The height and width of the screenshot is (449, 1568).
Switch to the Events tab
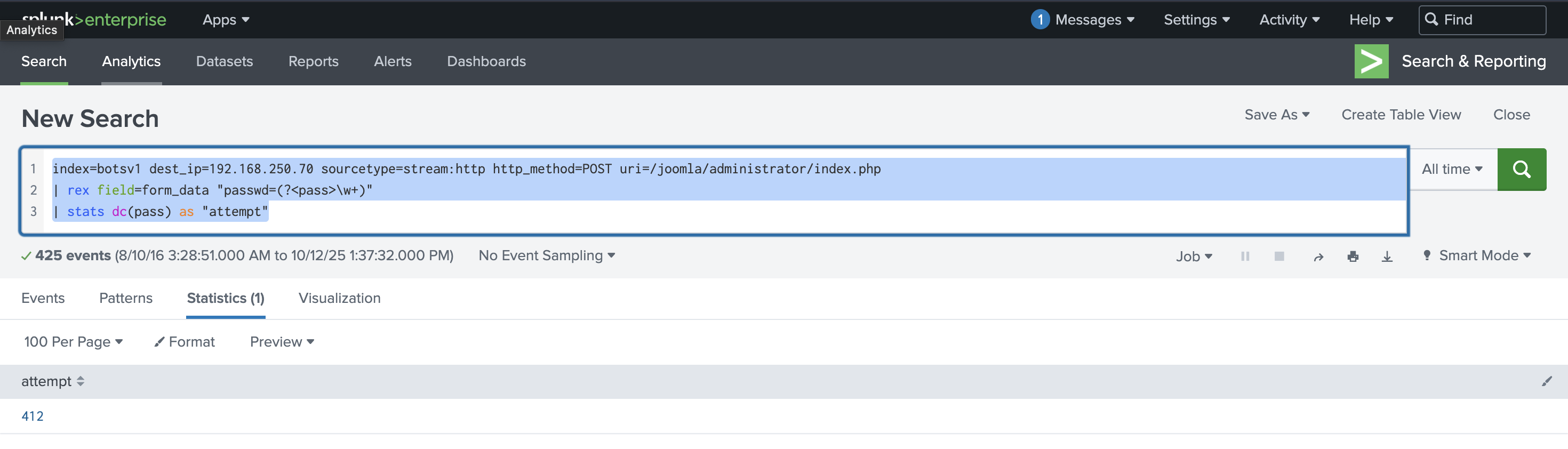tap(43, 298)
